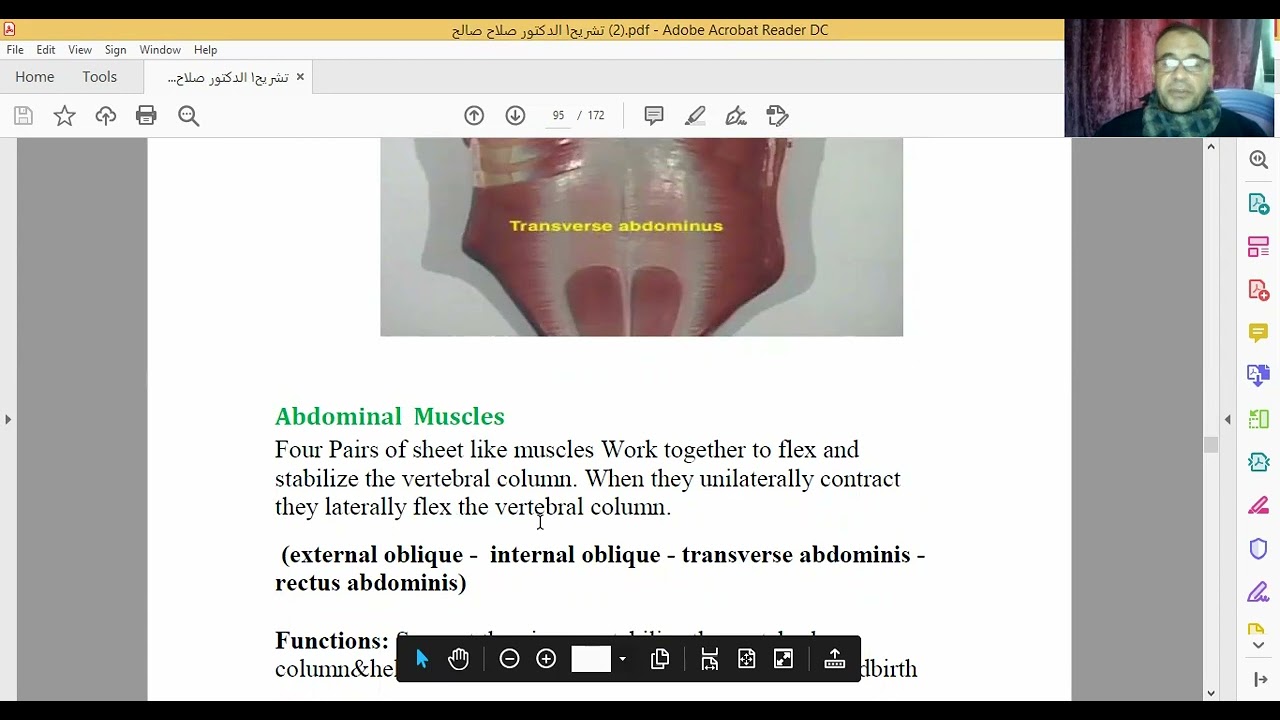Zoom in with the plus button

point(546,659)
